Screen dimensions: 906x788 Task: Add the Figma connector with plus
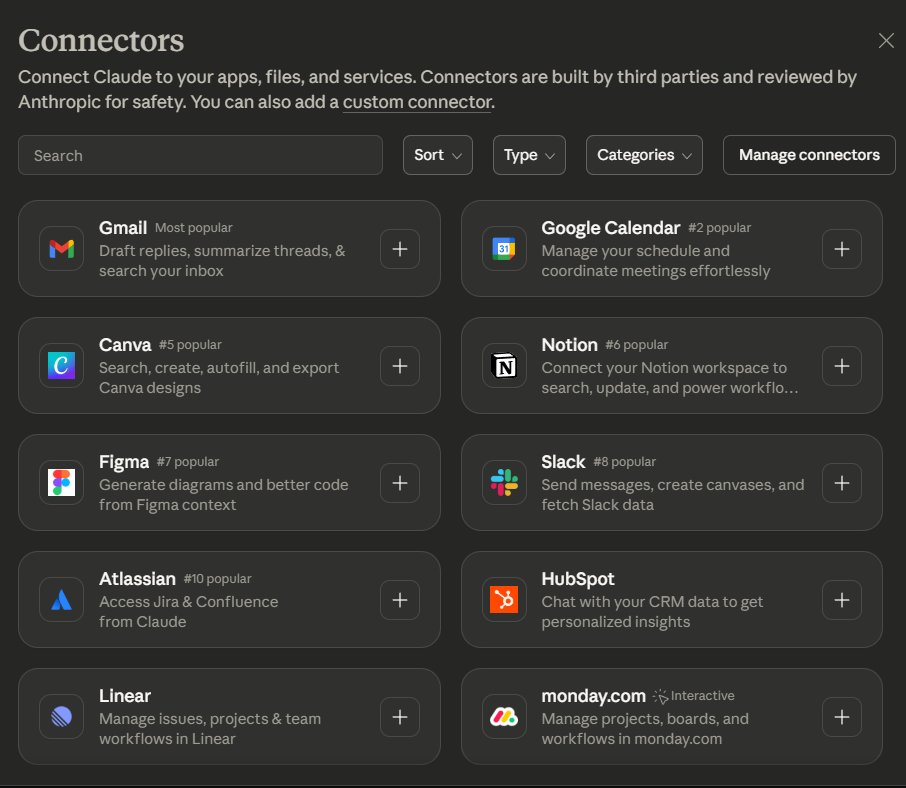[400, 483]
